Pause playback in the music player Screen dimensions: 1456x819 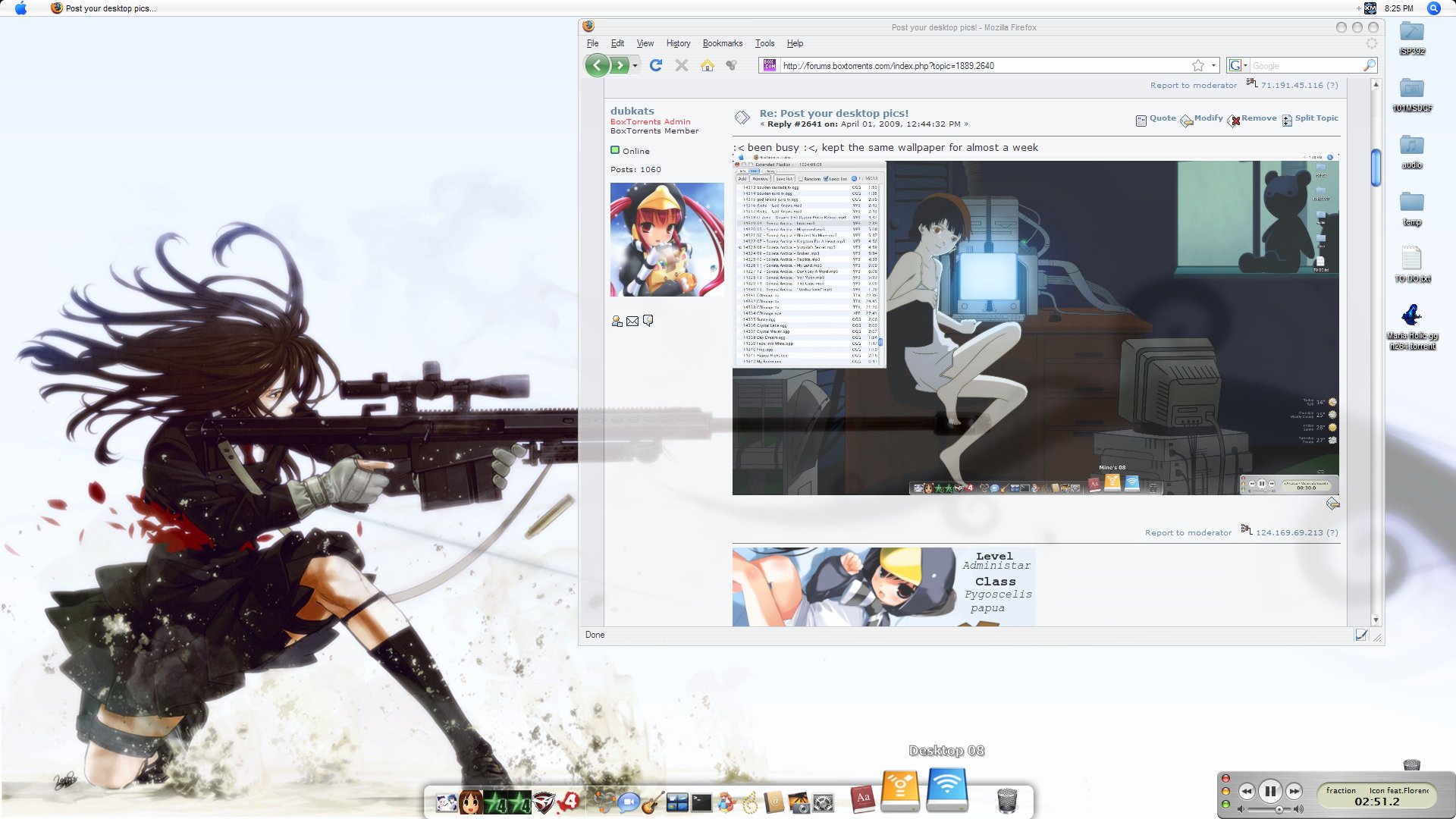point(1270,792)
